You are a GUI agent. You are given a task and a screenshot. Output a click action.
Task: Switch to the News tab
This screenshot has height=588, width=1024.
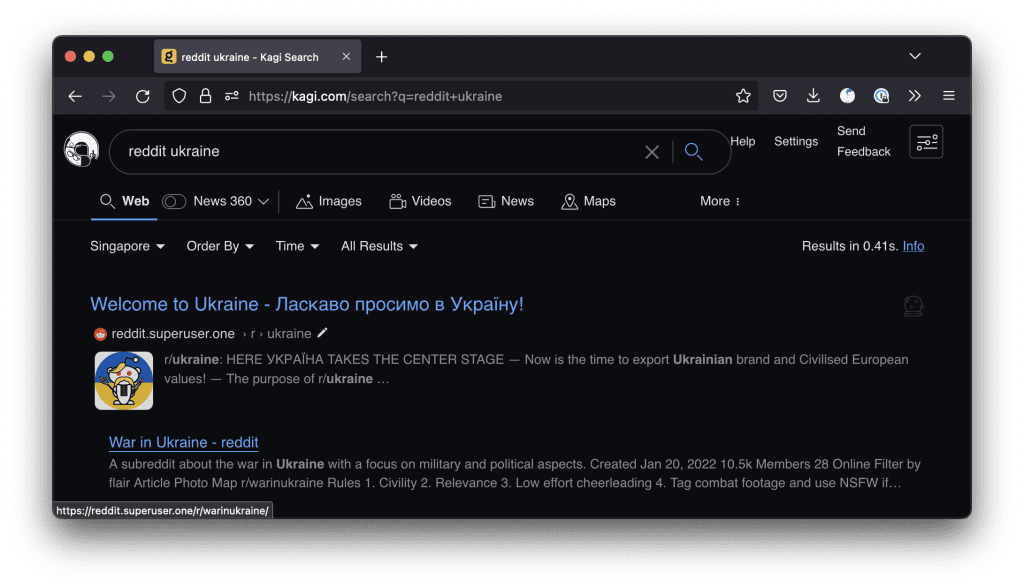tap(505, 201)
